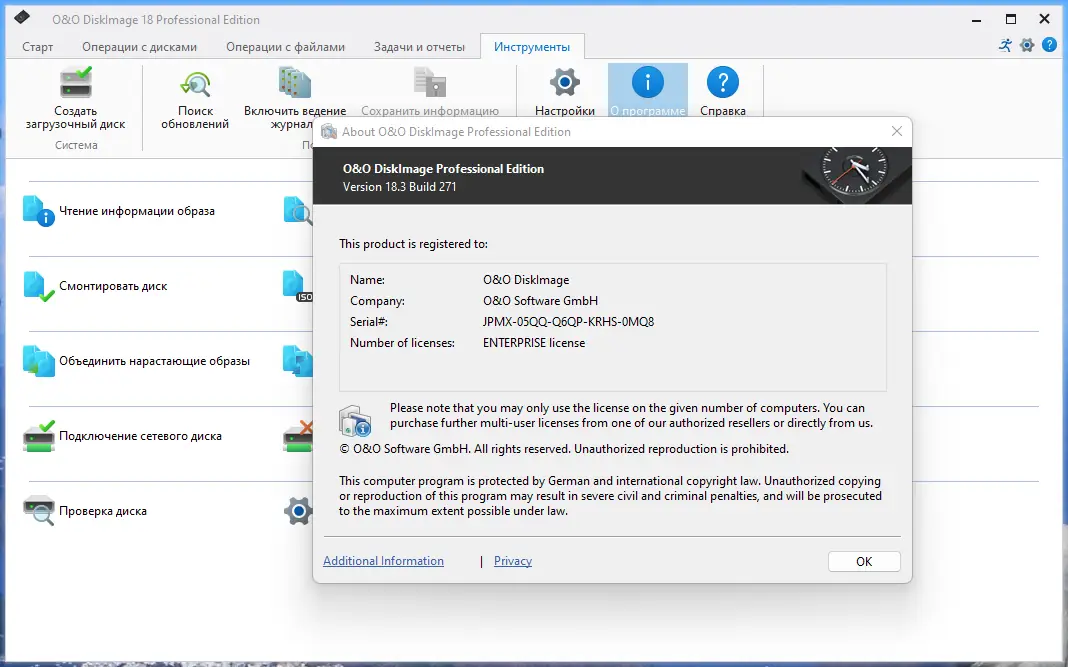The height and width of the screenshot is (667, 1068).
Task: Click the Name value O&O DiskImage
Action: (526, 279)
